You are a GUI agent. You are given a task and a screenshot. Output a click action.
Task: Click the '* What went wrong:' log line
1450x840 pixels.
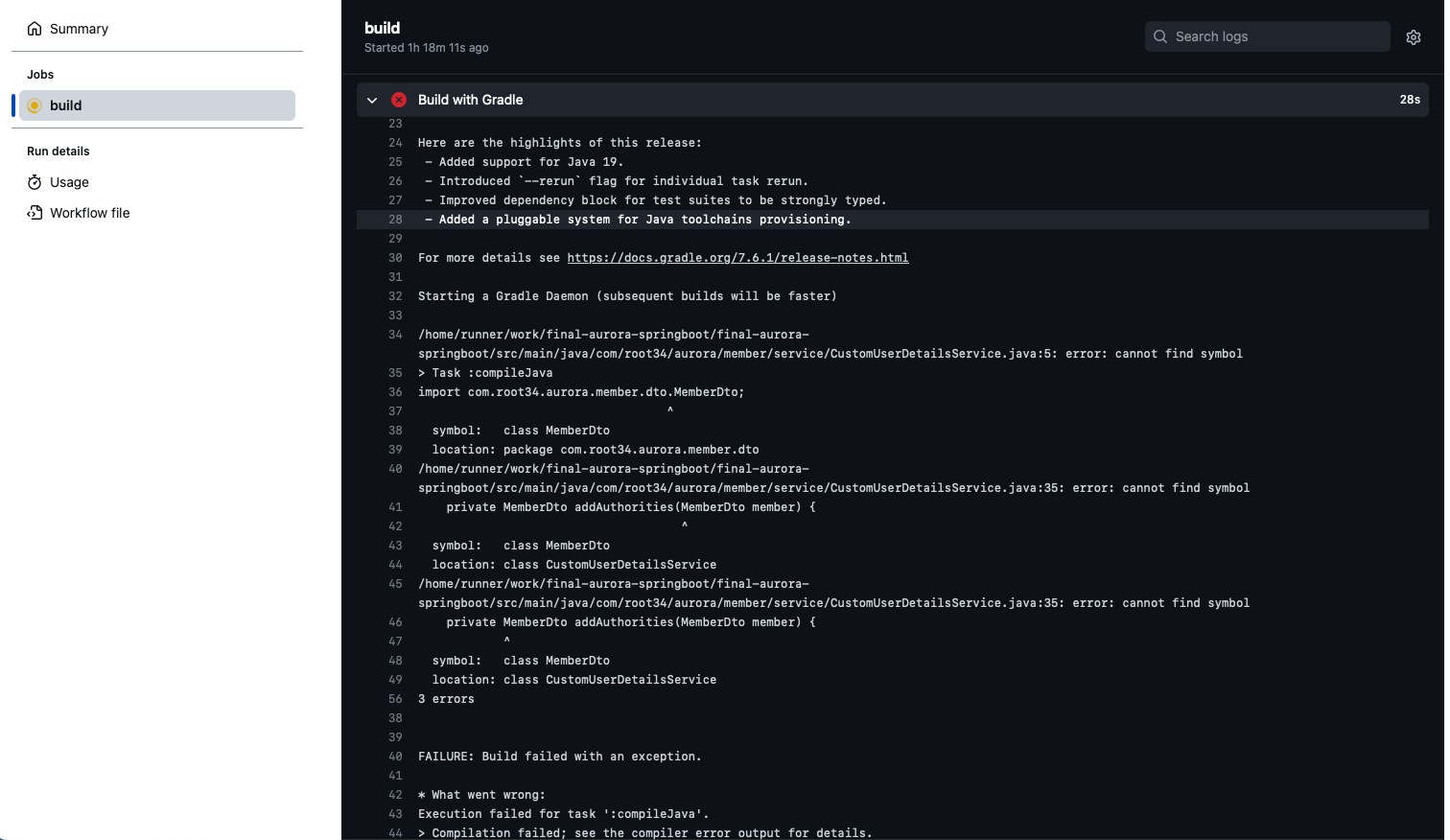(481, 795)
